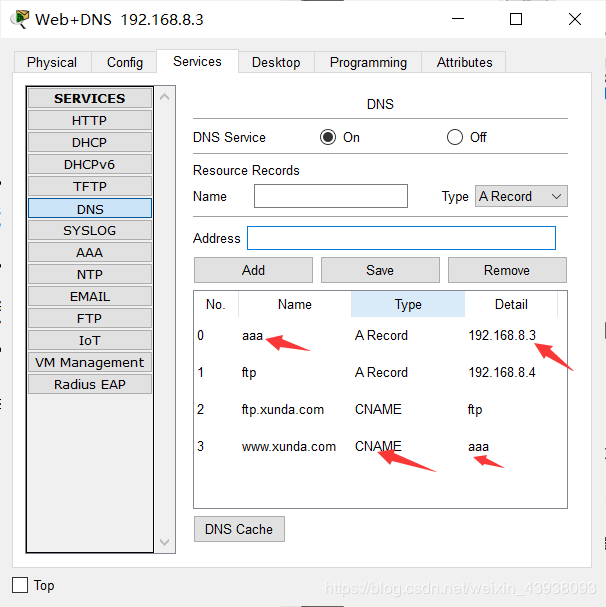The image size is (606, 607).
Task: Open the Attributes tab
Action: coord(464,62)
